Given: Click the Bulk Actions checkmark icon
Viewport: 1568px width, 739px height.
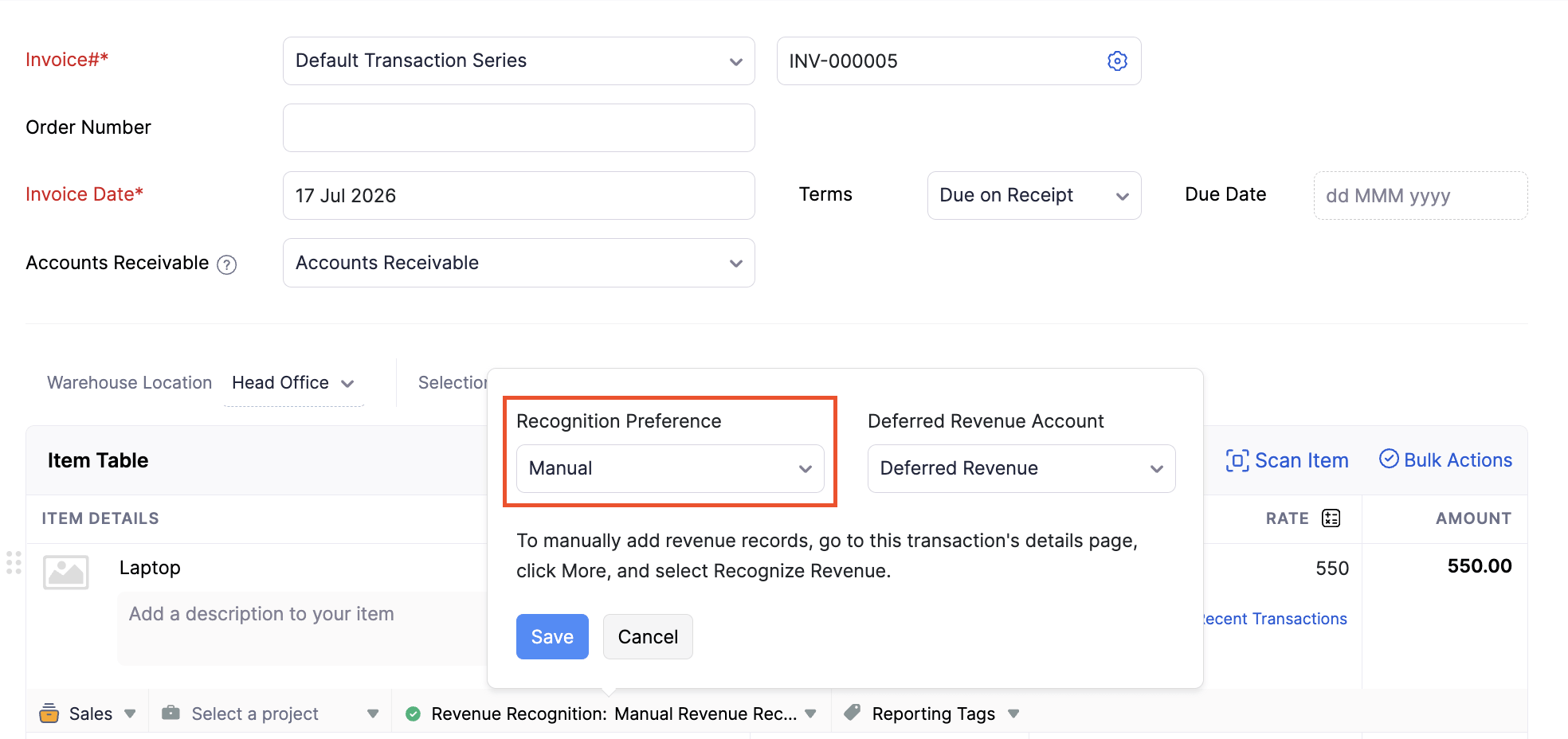Looking at the screenshot, I should [x=1389, y=459].
